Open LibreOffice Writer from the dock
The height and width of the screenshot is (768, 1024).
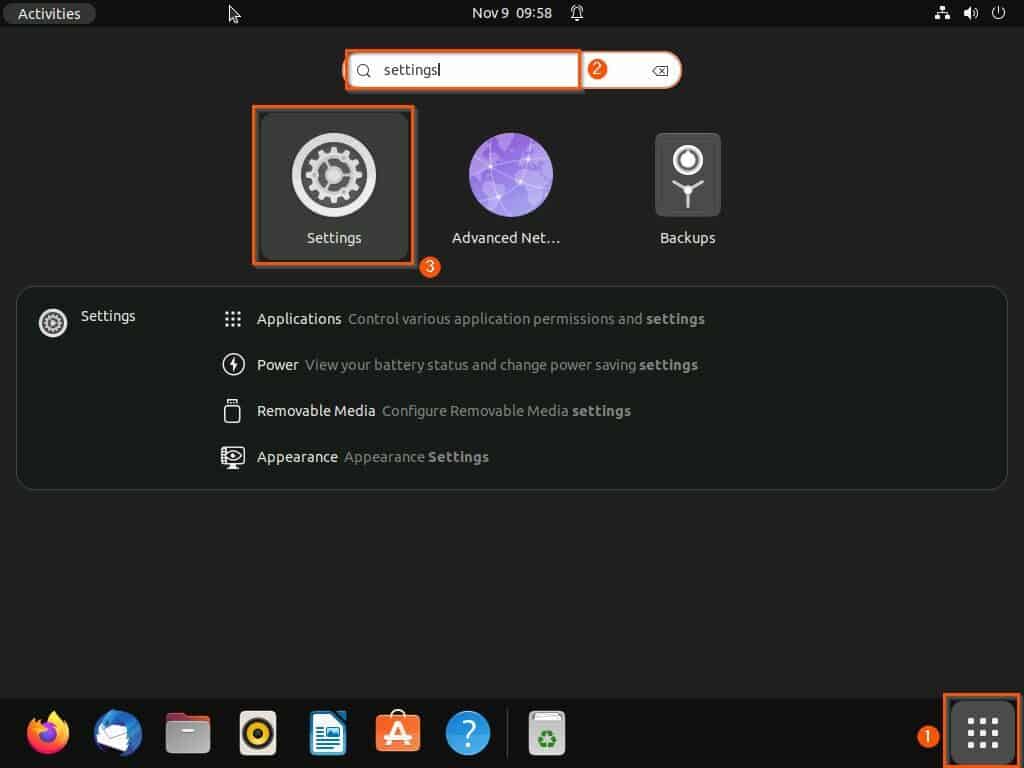point(327,732)
